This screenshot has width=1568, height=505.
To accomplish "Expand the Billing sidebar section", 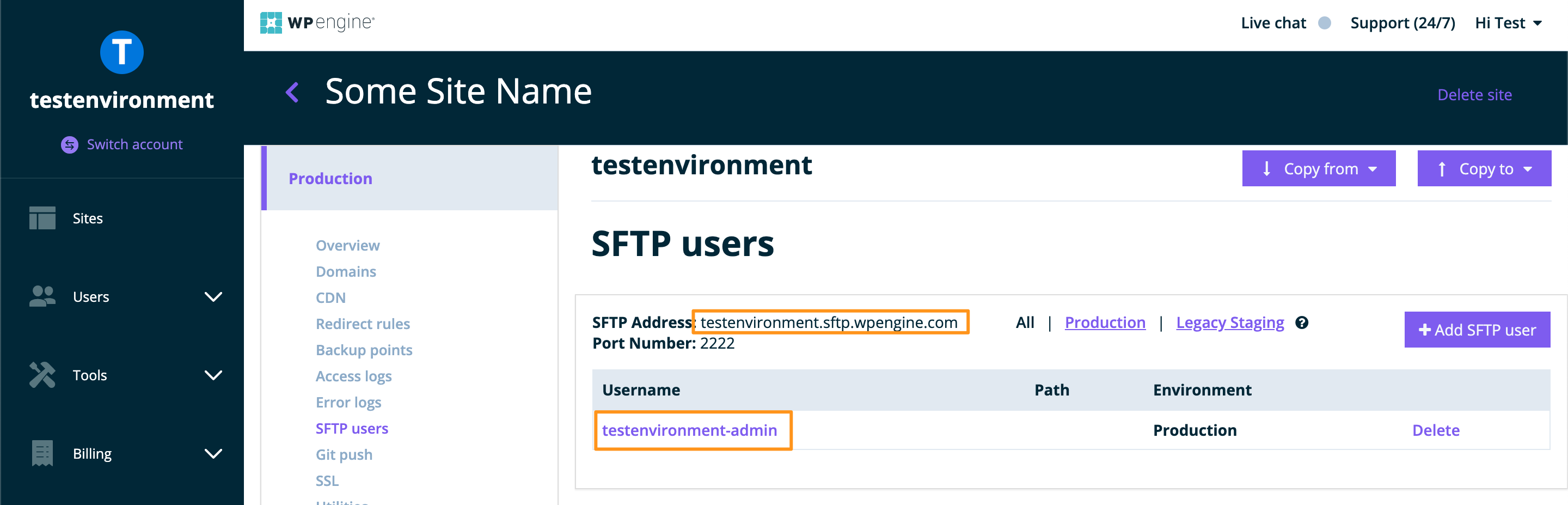I will [213, 454].
